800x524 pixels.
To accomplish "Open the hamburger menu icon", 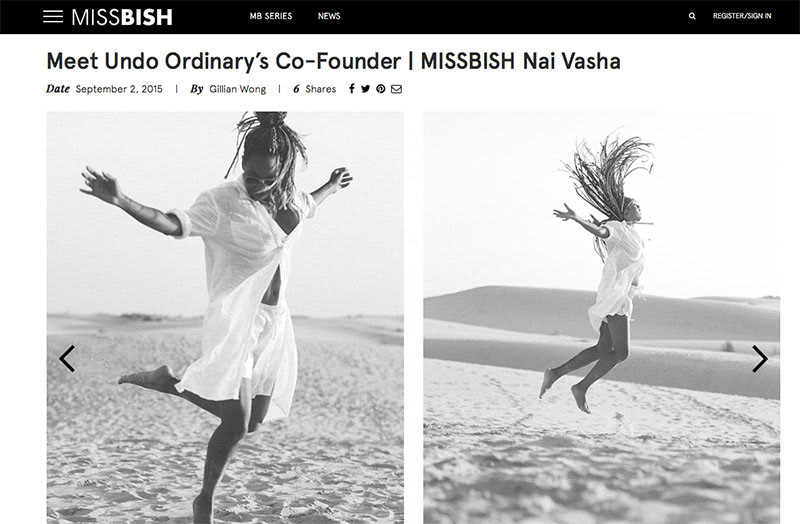I will coord(53,16).
